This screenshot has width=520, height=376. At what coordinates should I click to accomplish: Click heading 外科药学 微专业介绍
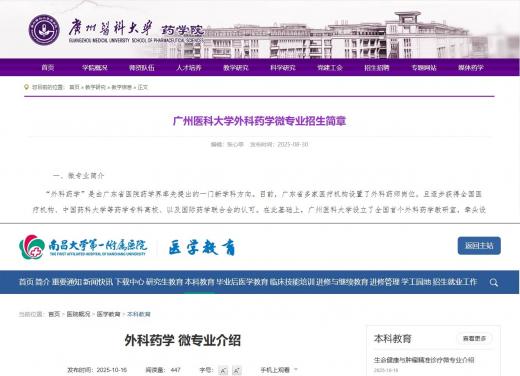click(183, 341)
